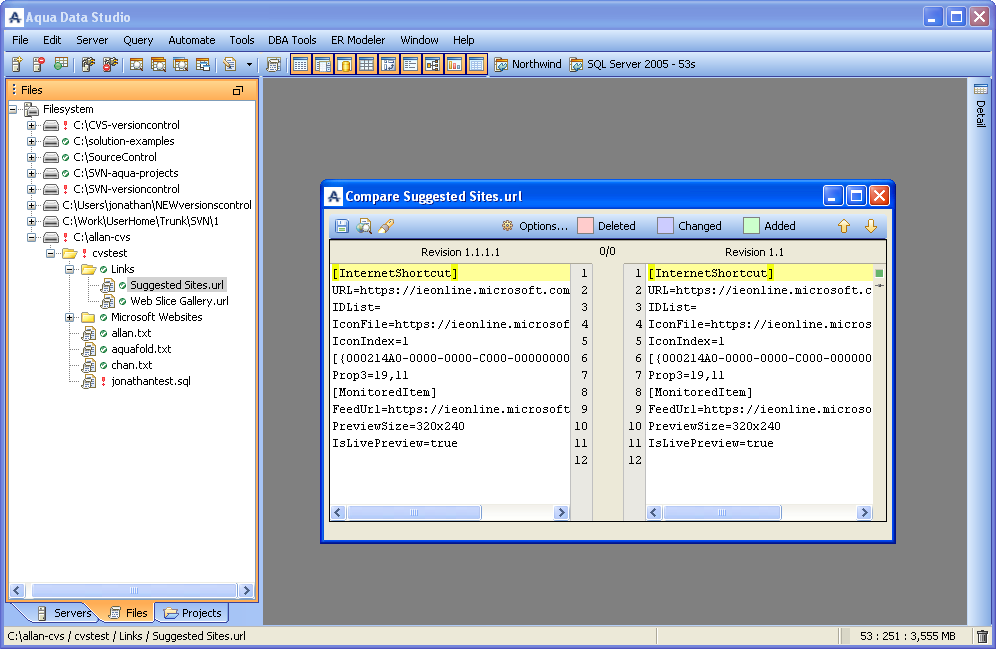Open the DBA Tools menu
The image size is (996, 649).
click(292, 40)
